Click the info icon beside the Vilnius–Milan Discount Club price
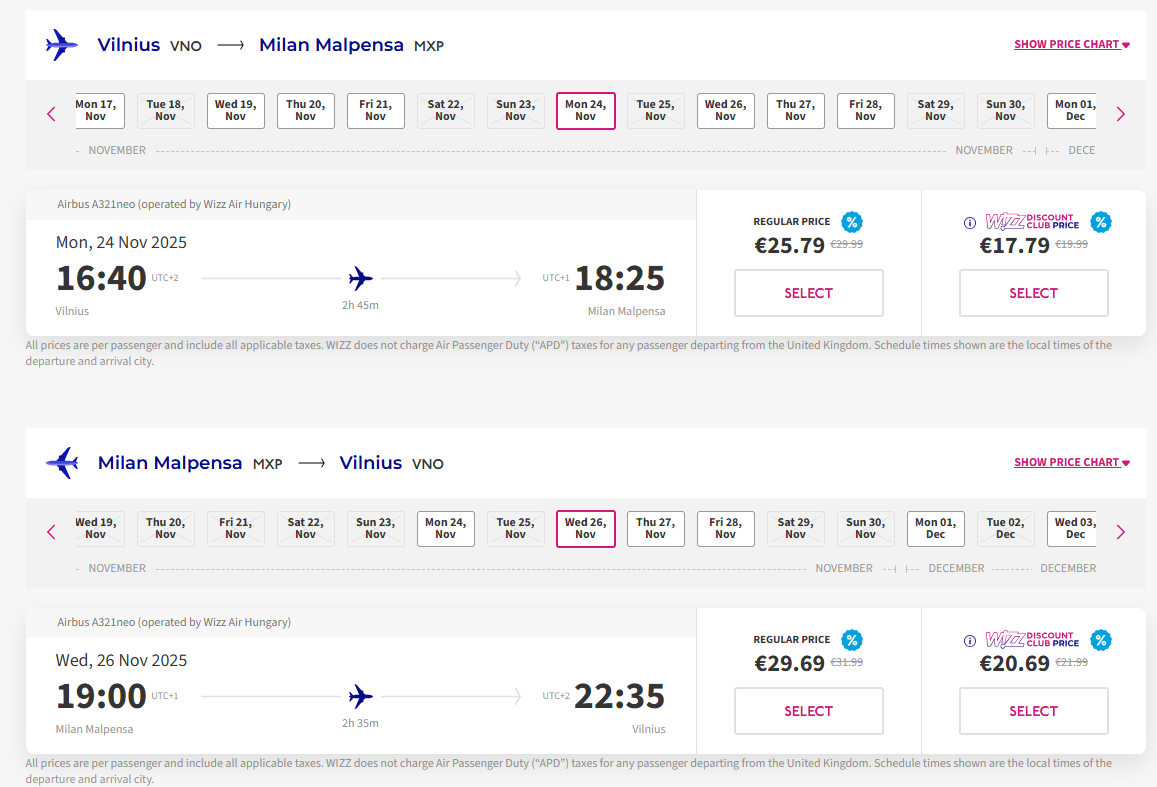The image size is (1157, 787). 969,223
